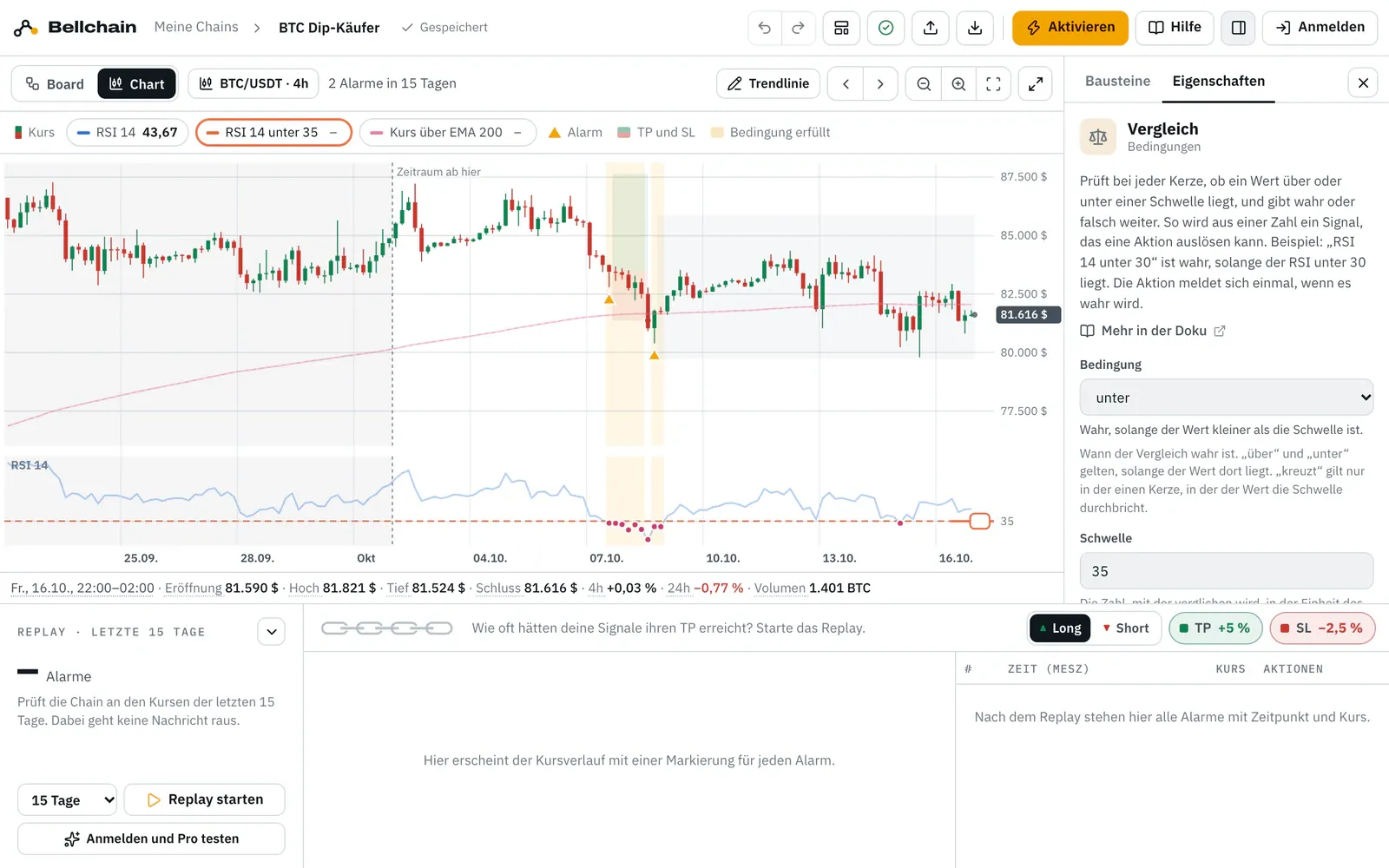The width and height of the screenshot is (1389, 868).
Task: Activate the chain with Aktivieren
Action: point(1070,28)
